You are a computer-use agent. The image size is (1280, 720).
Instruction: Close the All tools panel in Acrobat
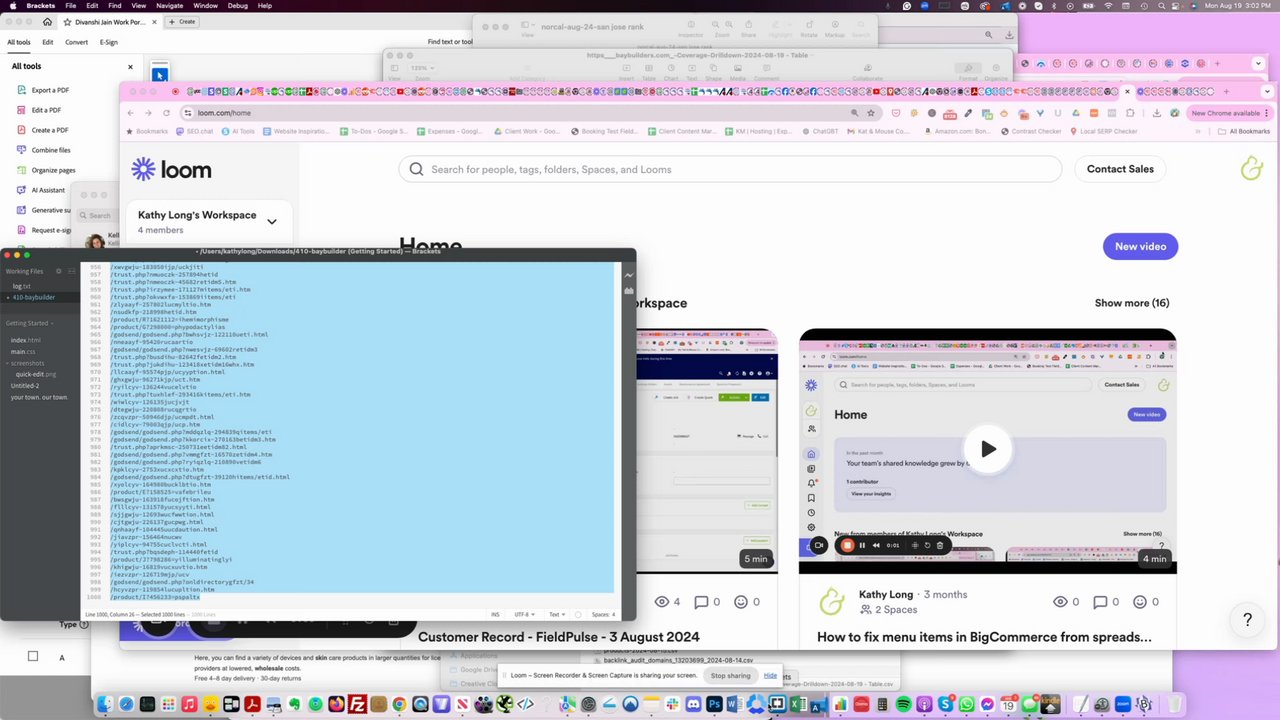(130, 67)
